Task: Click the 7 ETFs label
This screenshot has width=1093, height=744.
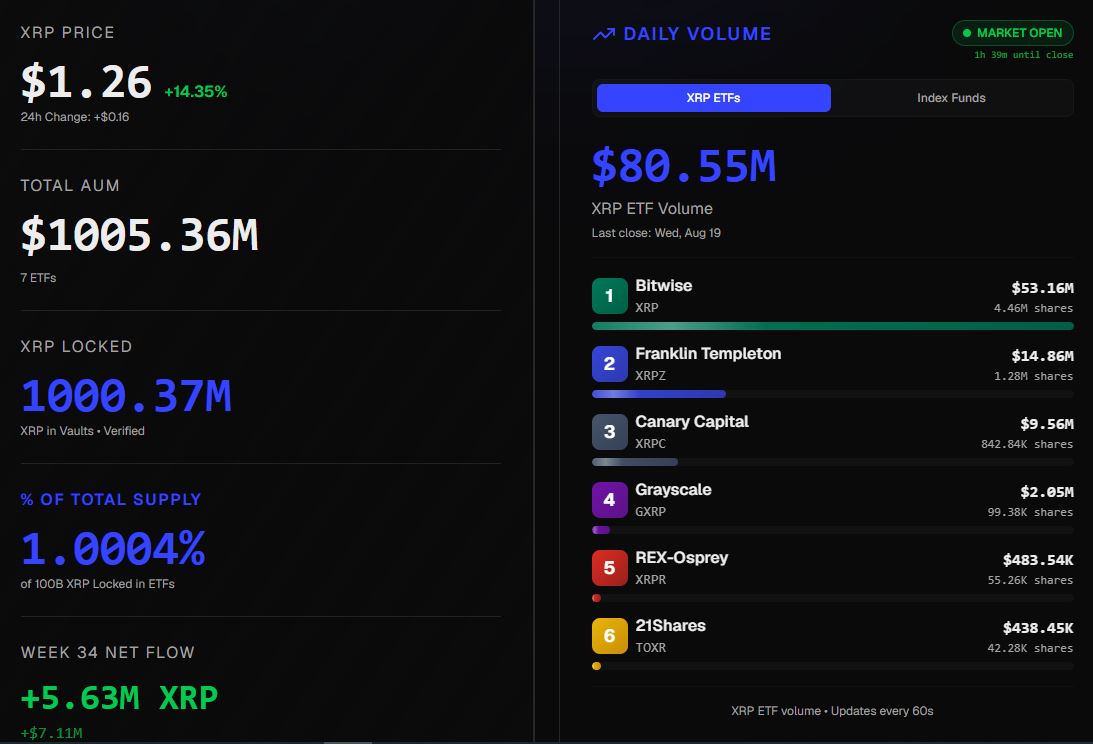Action: click(x=38, y=278)
